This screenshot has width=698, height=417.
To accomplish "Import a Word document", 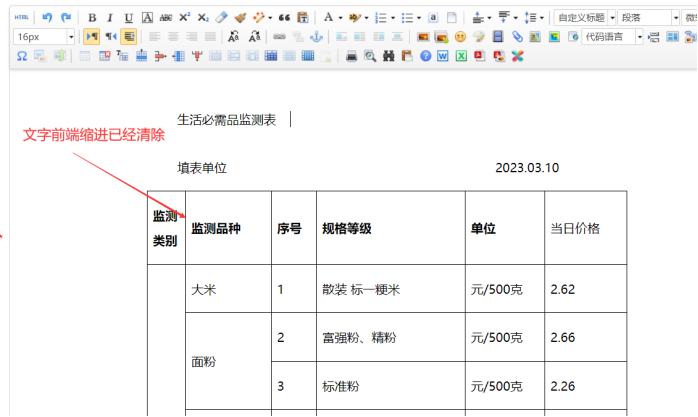I will [x=443, y=56].
